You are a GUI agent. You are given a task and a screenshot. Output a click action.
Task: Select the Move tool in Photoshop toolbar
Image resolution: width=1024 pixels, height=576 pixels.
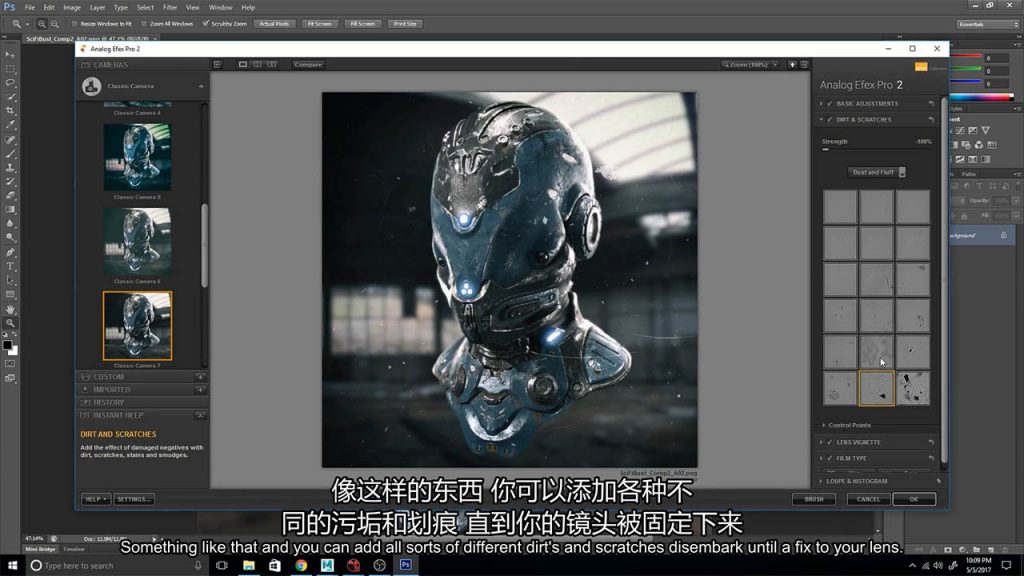(x=10, y=54)
